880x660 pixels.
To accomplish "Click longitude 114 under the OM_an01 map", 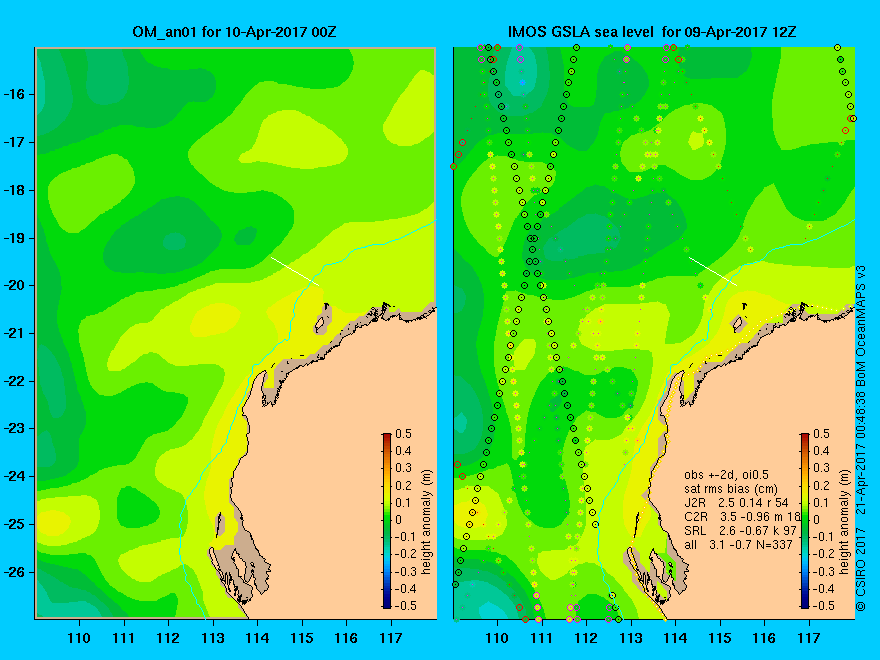I will point(257,638).
